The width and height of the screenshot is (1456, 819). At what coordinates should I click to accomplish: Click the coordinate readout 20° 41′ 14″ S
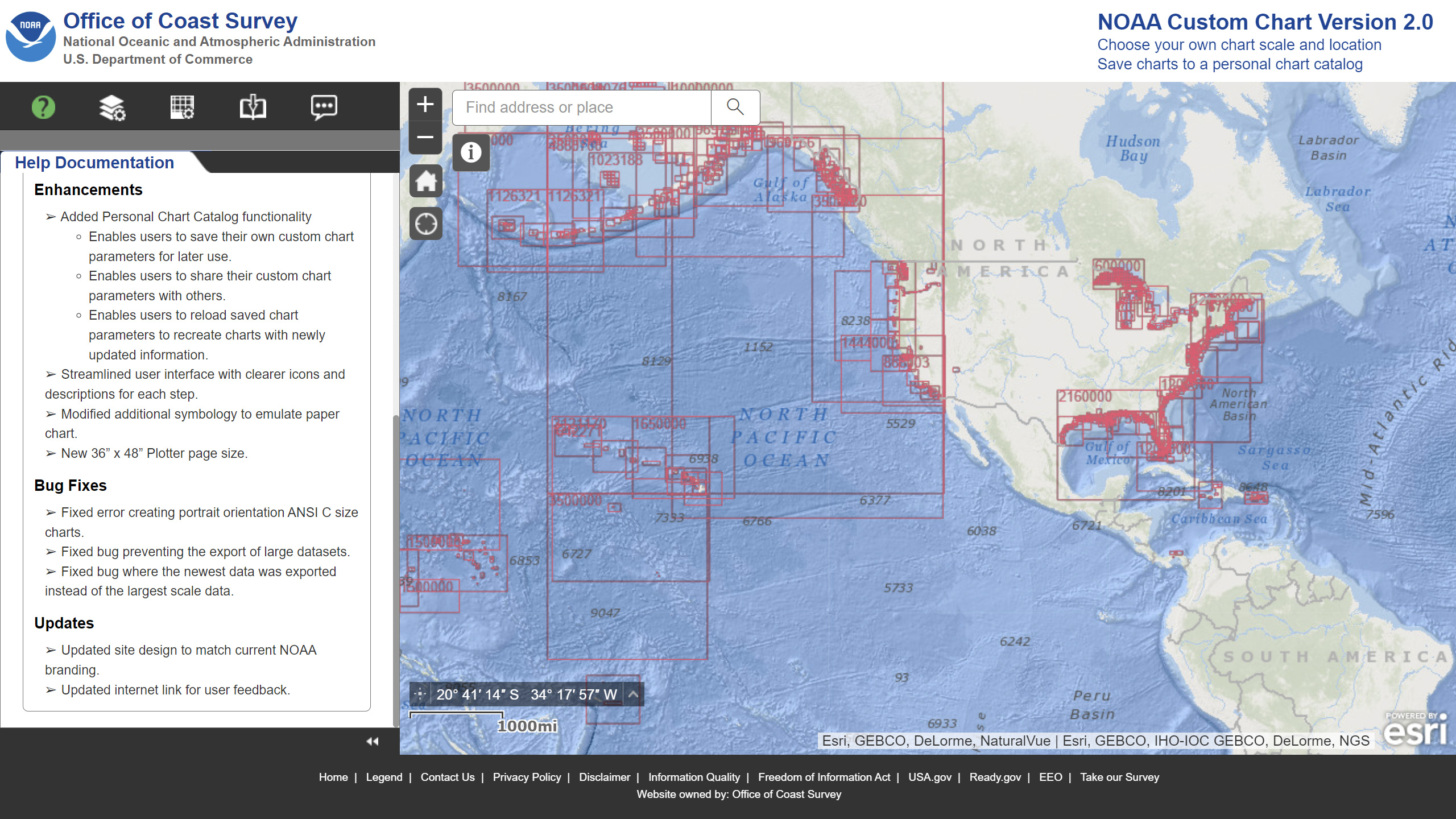(478, 694)
